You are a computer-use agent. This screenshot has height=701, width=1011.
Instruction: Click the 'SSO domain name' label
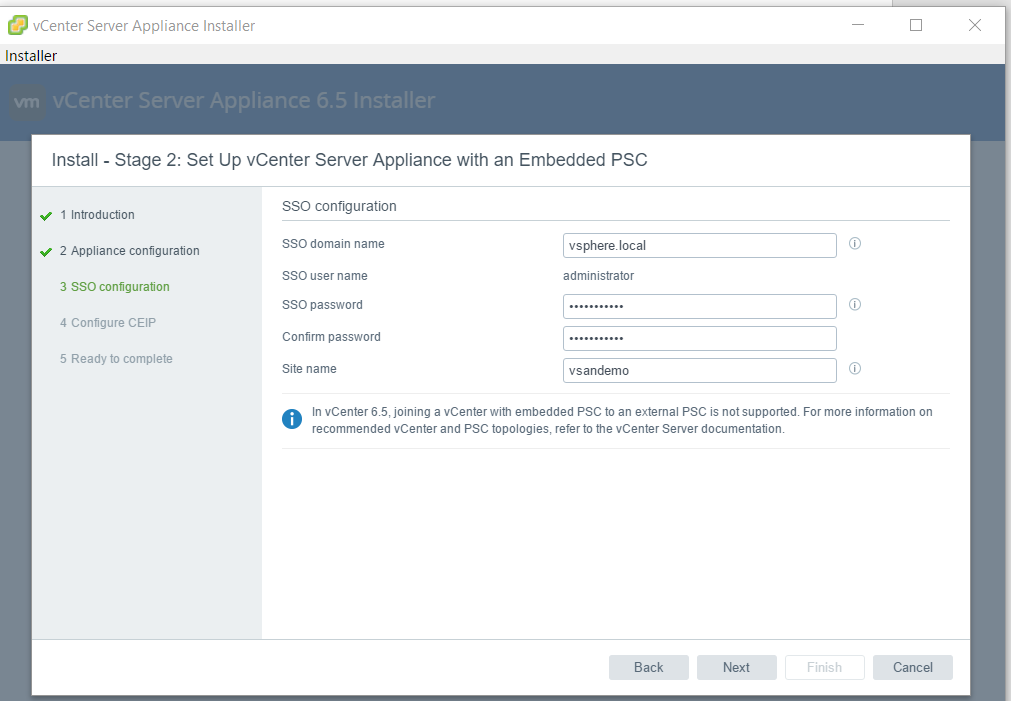click(x=333, y=244)
